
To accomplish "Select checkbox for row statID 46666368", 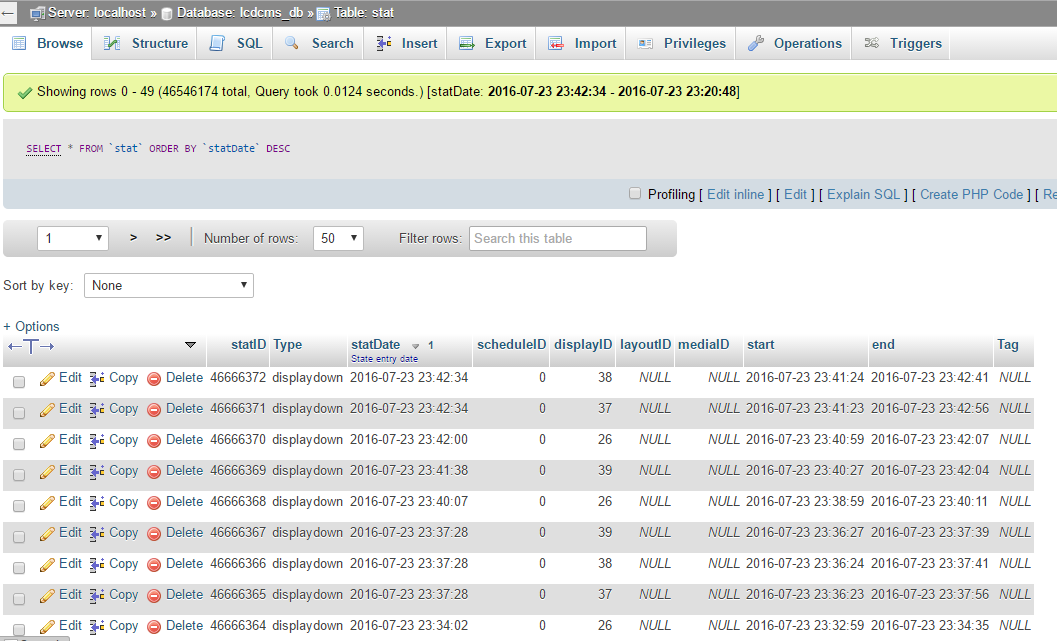I will (x=19, y=506).
